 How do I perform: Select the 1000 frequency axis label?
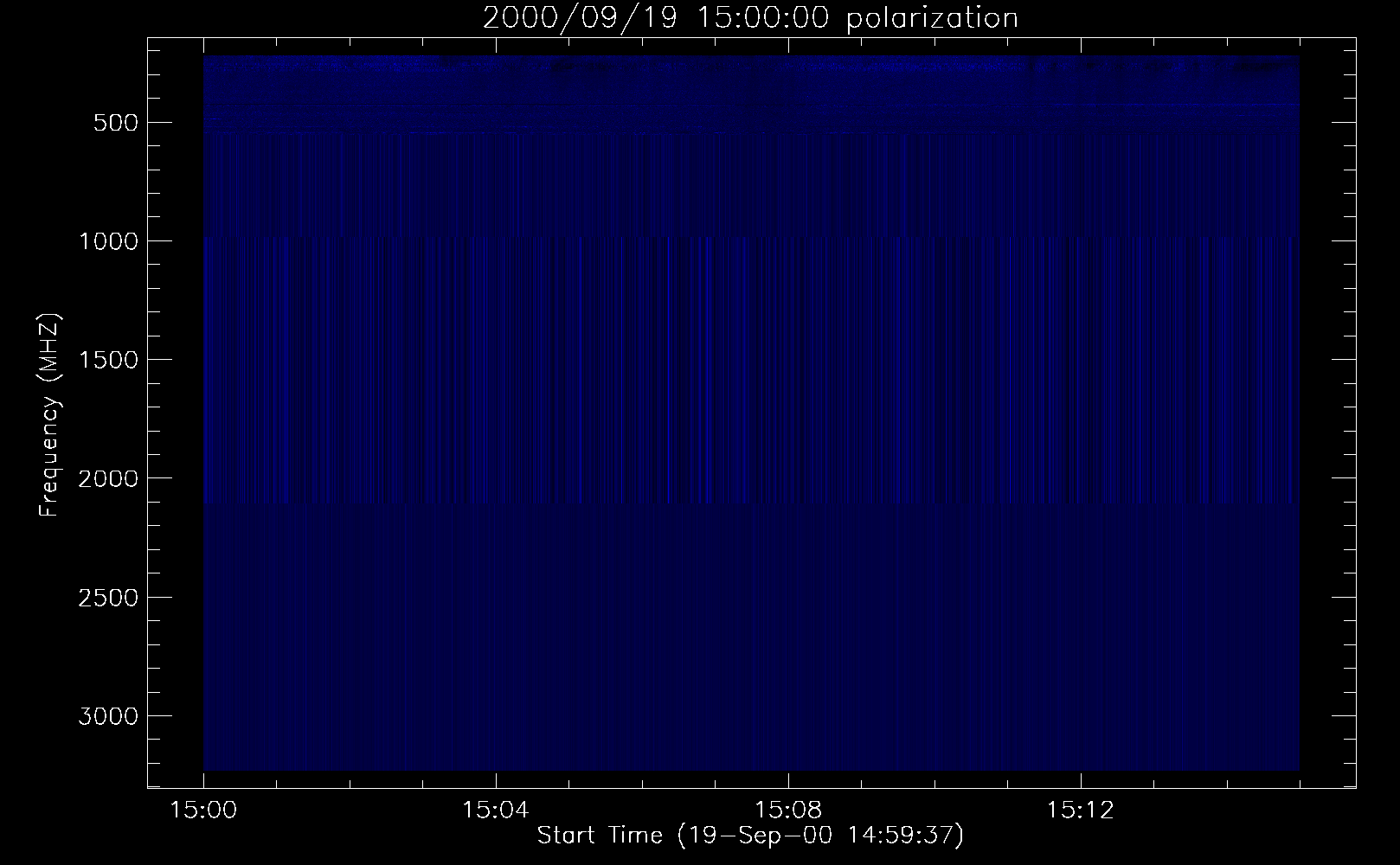(107, 241)
